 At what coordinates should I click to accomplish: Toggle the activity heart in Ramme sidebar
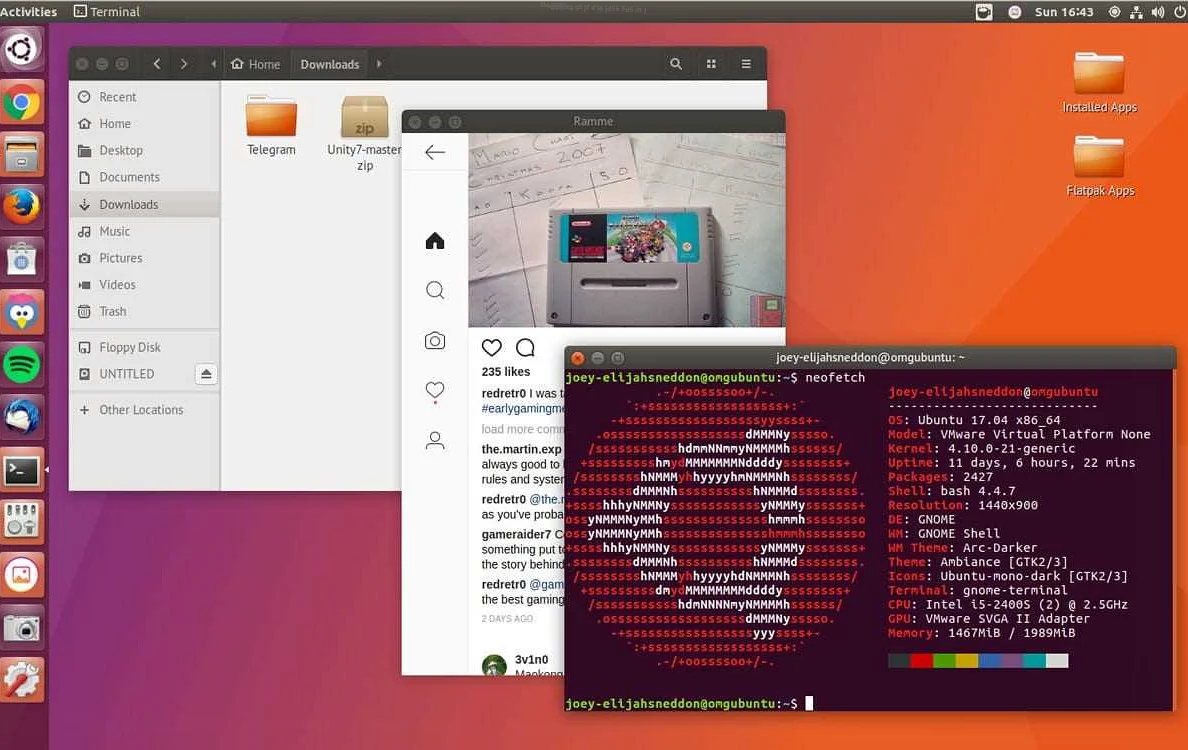435,392
